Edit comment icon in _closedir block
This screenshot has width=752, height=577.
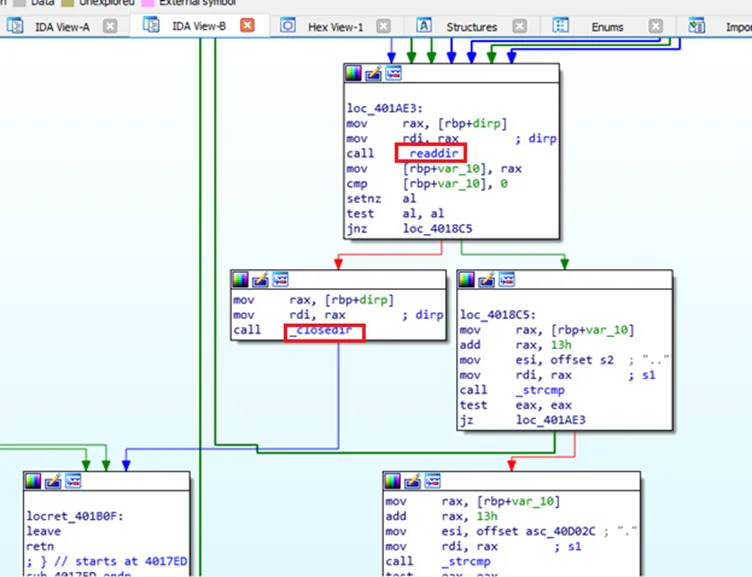click(260, 279)
